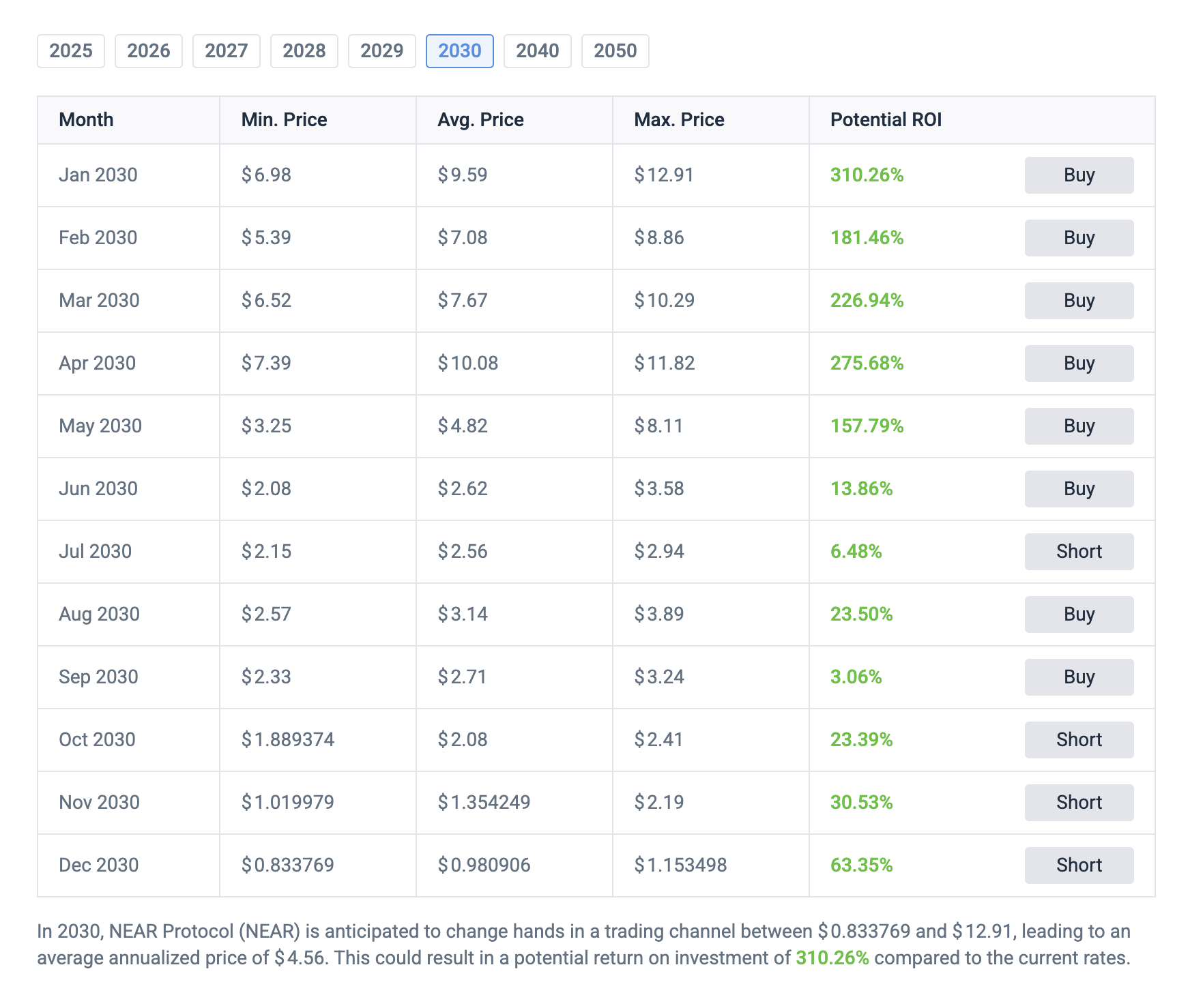Click the 310.26% ROI in Jan 2030 row
This screenshot has width=1190, height=1008.
[867, 175]
